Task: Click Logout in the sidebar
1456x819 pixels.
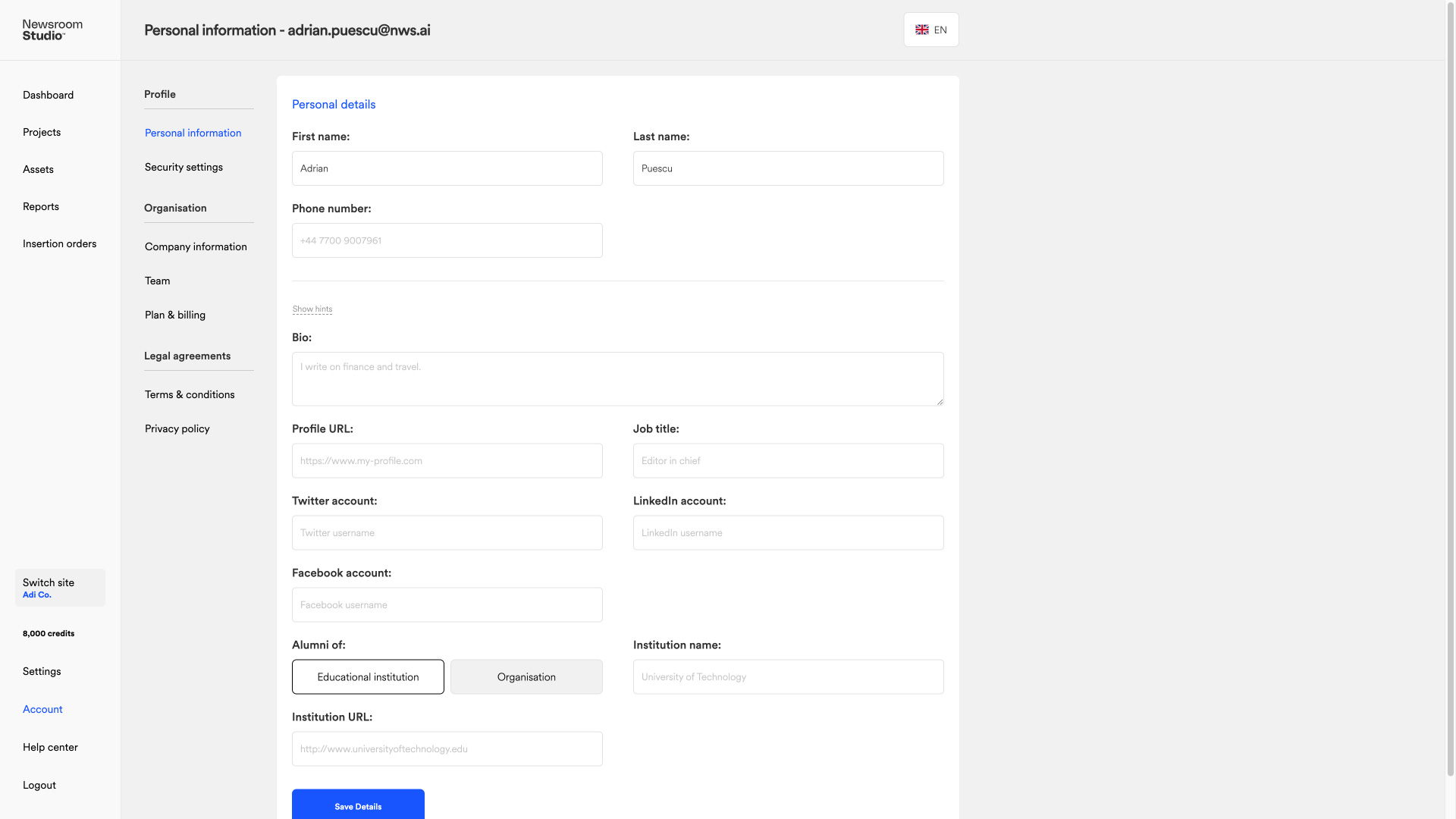Action: point(39,785)
